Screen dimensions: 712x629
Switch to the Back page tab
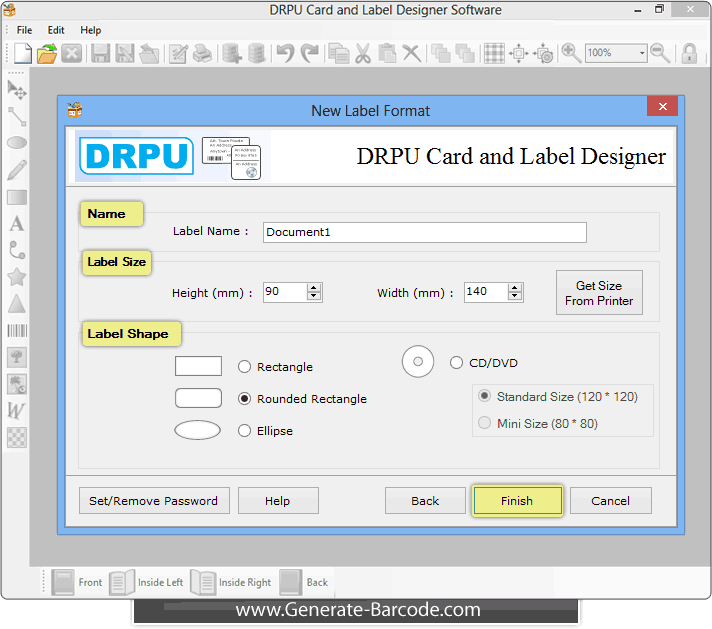[304, 582]
